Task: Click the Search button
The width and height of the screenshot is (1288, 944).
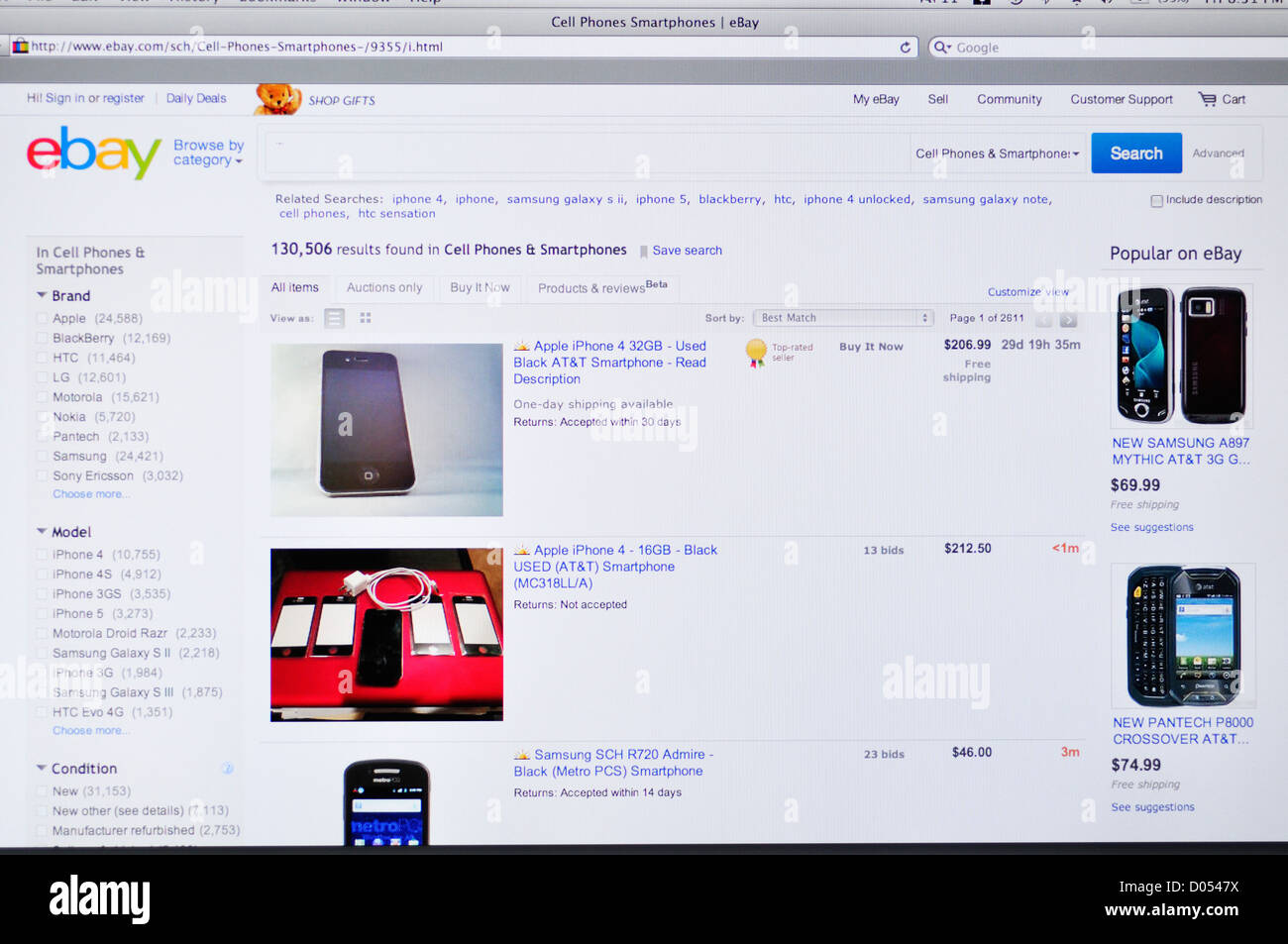Action: tap(1136, 154)
